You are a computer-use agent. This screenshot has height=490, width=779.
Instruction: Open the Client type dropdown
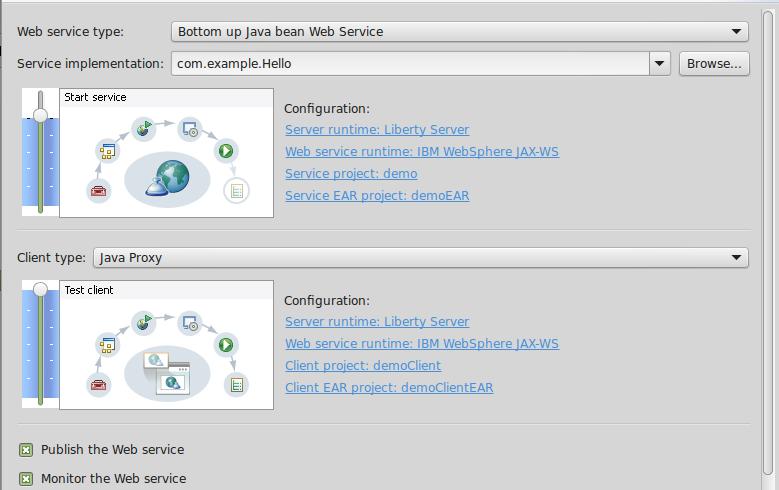click(420, 257)
